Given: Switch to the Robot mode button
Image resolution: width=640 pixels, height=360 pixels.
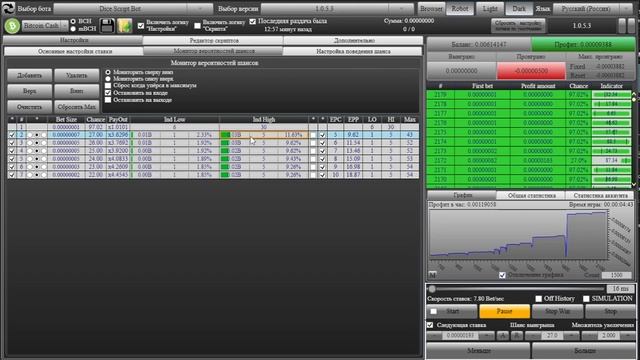Looking at the screenshot, I should click(x=460, y=9).
